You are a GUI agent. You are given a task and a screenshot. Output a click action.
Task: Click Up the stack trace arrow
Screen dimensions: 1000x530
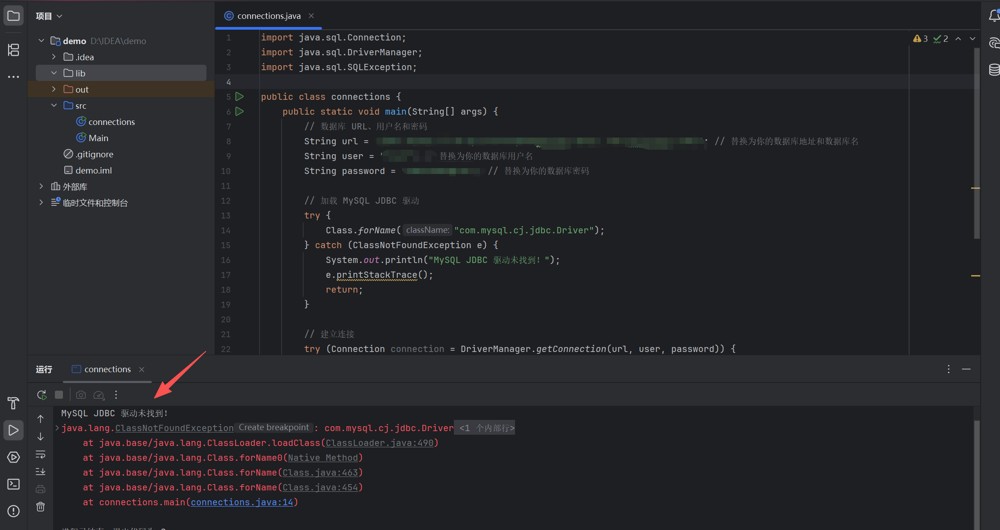click(x=40, y=419)
